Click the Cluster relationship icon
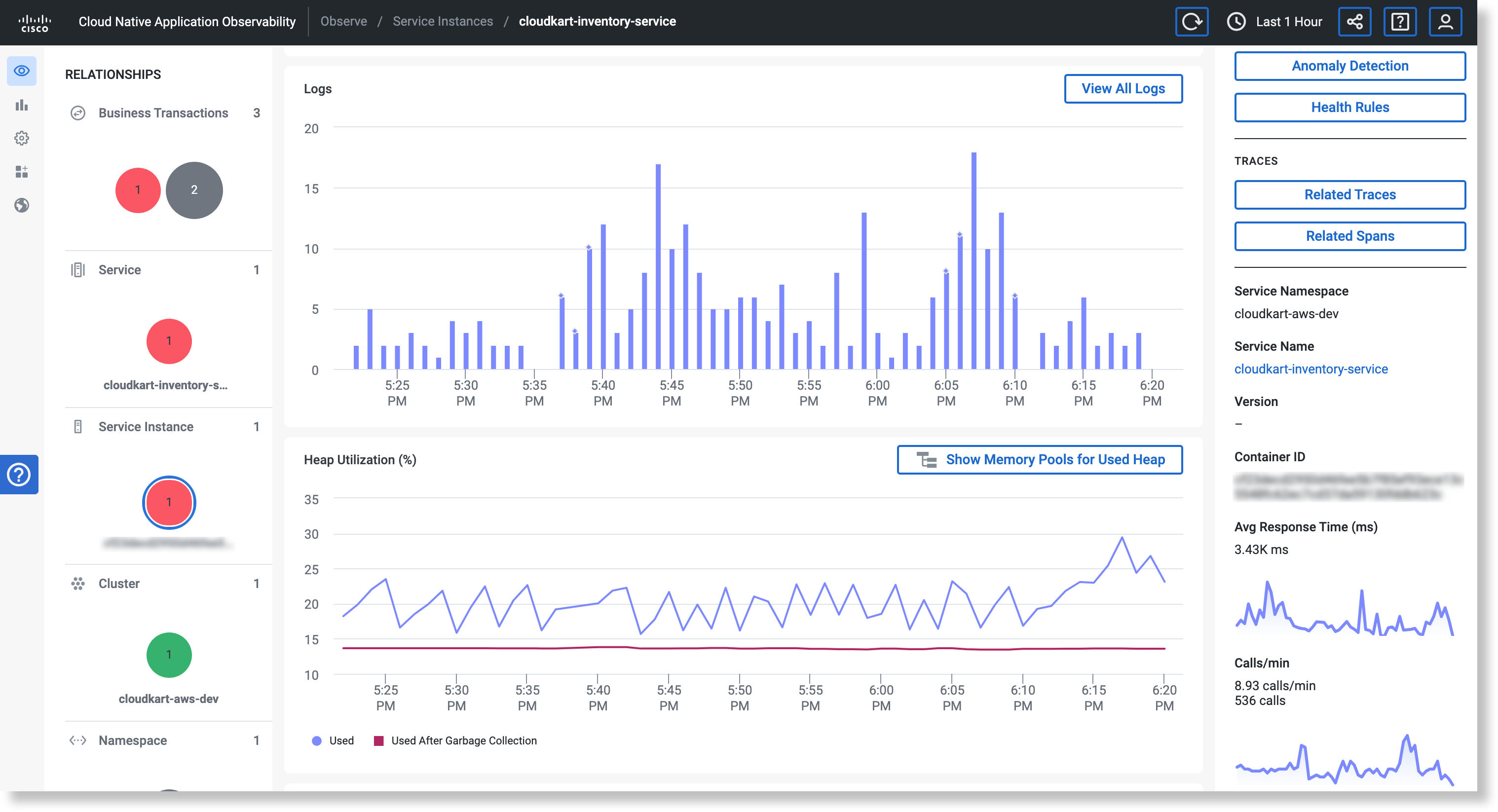Image resolution: width=1498 pixels, height=812 pixels. click(78, 584)
